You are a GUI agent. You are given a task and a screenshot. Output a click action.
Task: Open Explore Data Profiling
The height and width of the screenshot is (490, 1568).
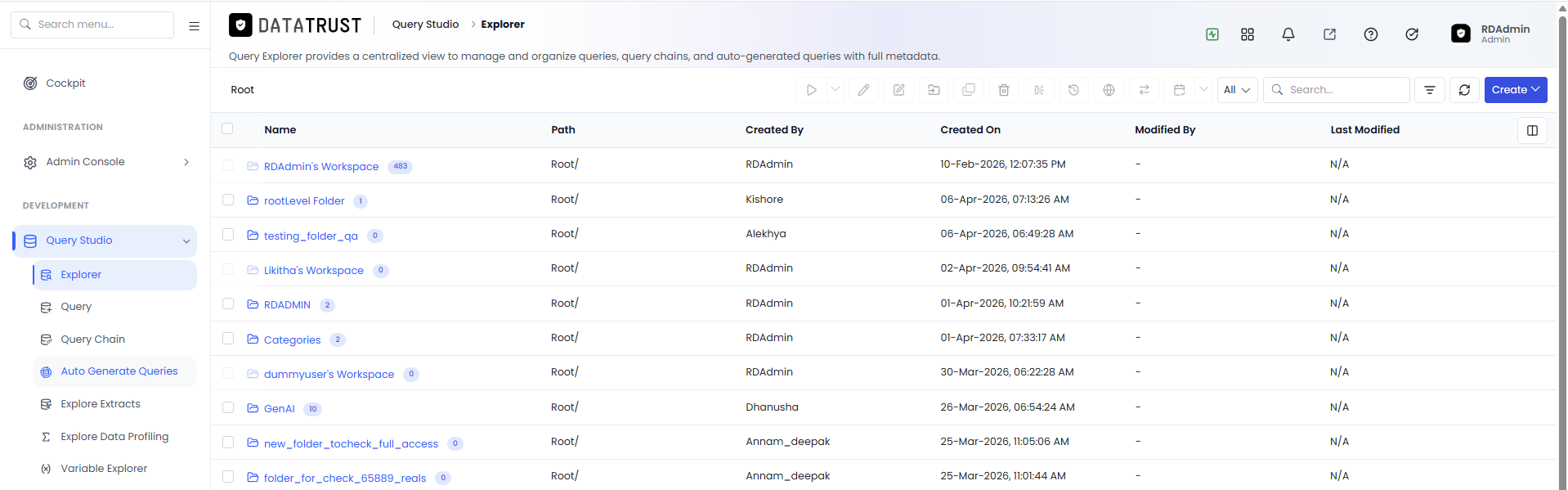[x=114, y=437]
